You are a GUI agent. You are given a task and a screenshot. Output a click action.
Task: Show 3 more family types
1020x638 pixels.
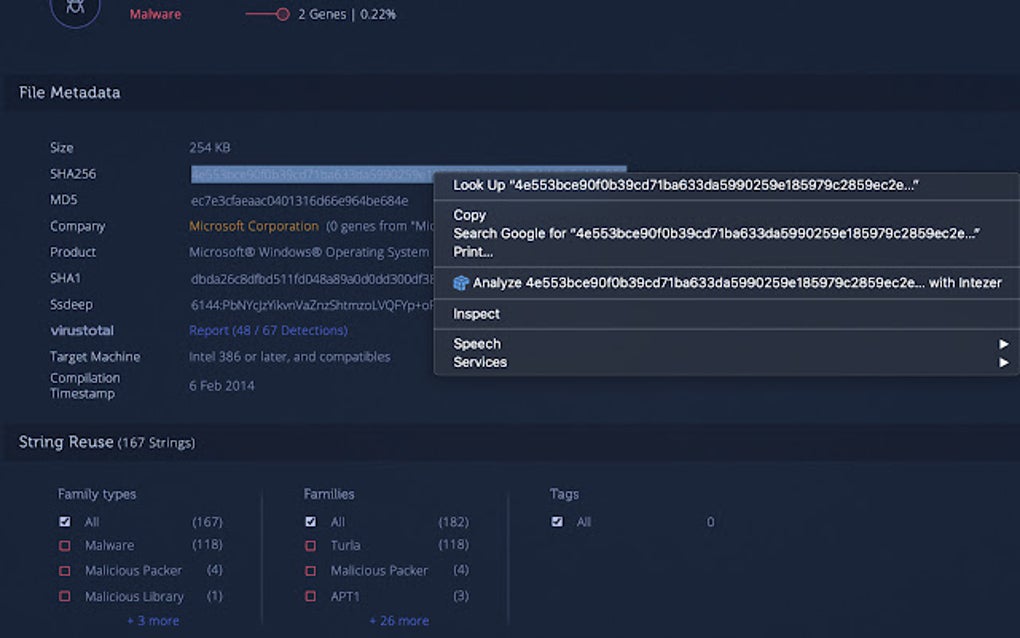coord(152,621)
